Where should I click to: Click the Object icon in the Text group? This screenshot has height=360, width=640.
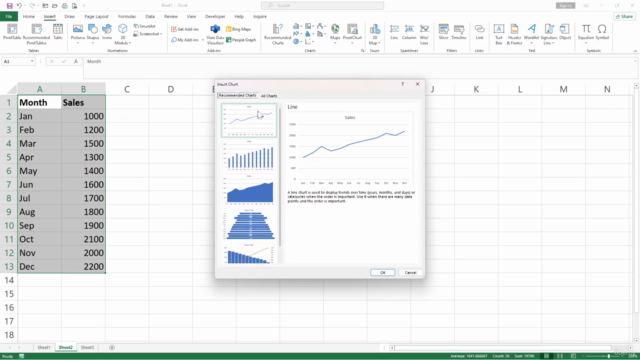tap(565, 32)
